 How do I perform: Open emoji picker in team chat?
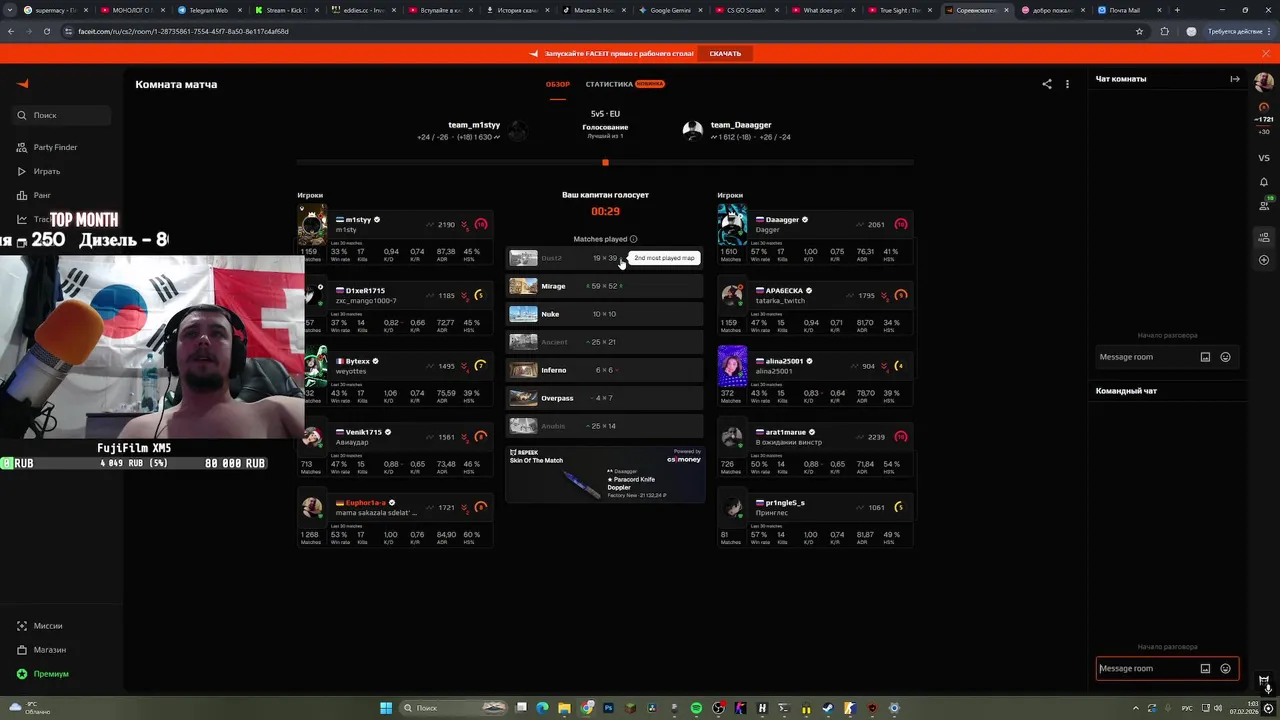1225,668
